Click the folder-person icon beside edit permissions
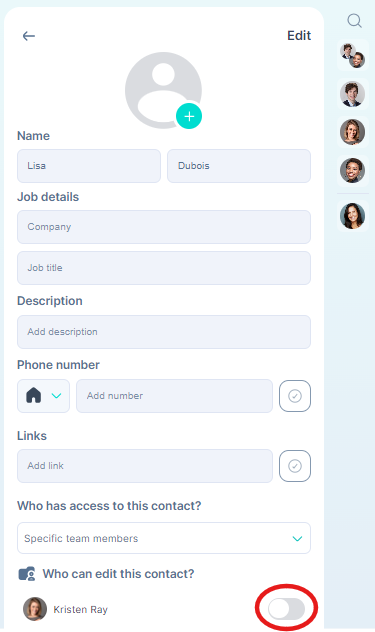The image size is (375, 632). 27,574
